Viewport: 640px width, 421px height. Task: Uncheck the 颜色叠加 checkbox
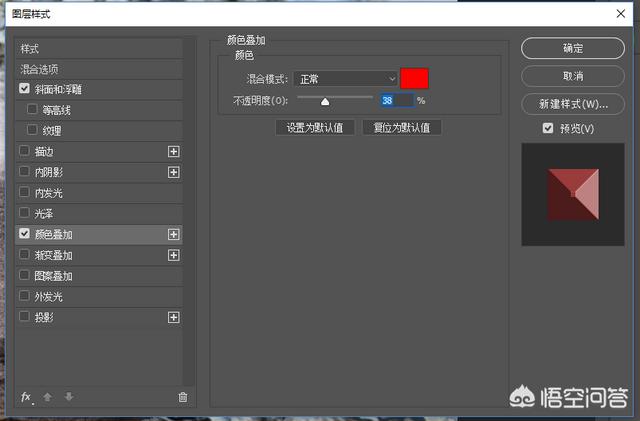(24, 234)
